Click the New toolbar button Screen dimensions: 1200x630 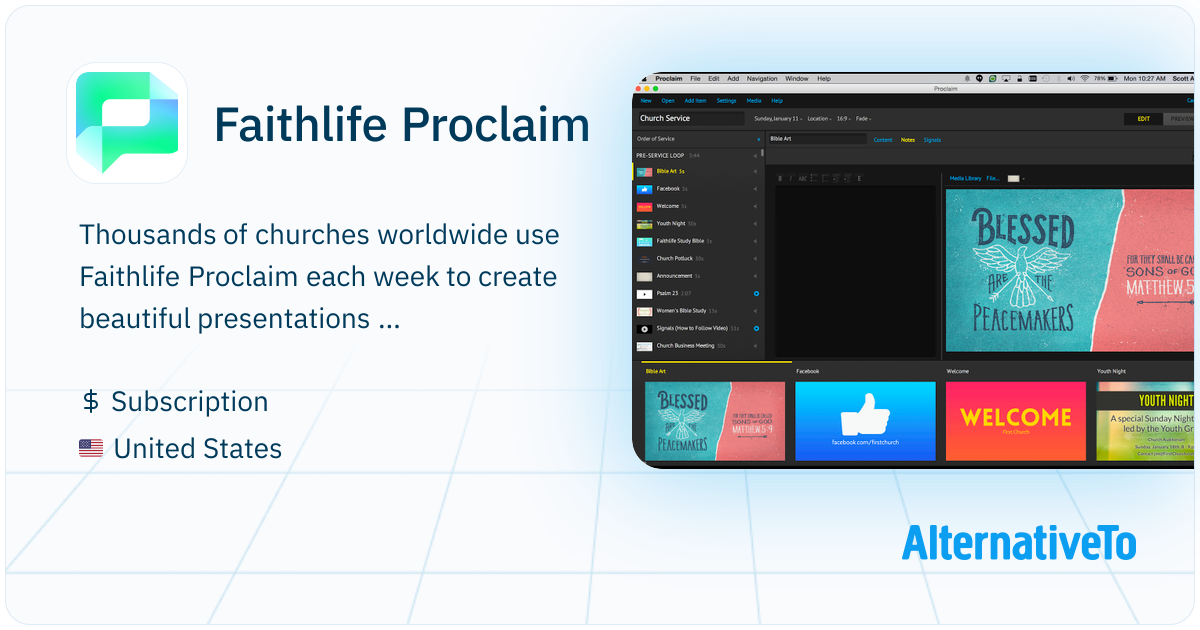tap(646, 101)
